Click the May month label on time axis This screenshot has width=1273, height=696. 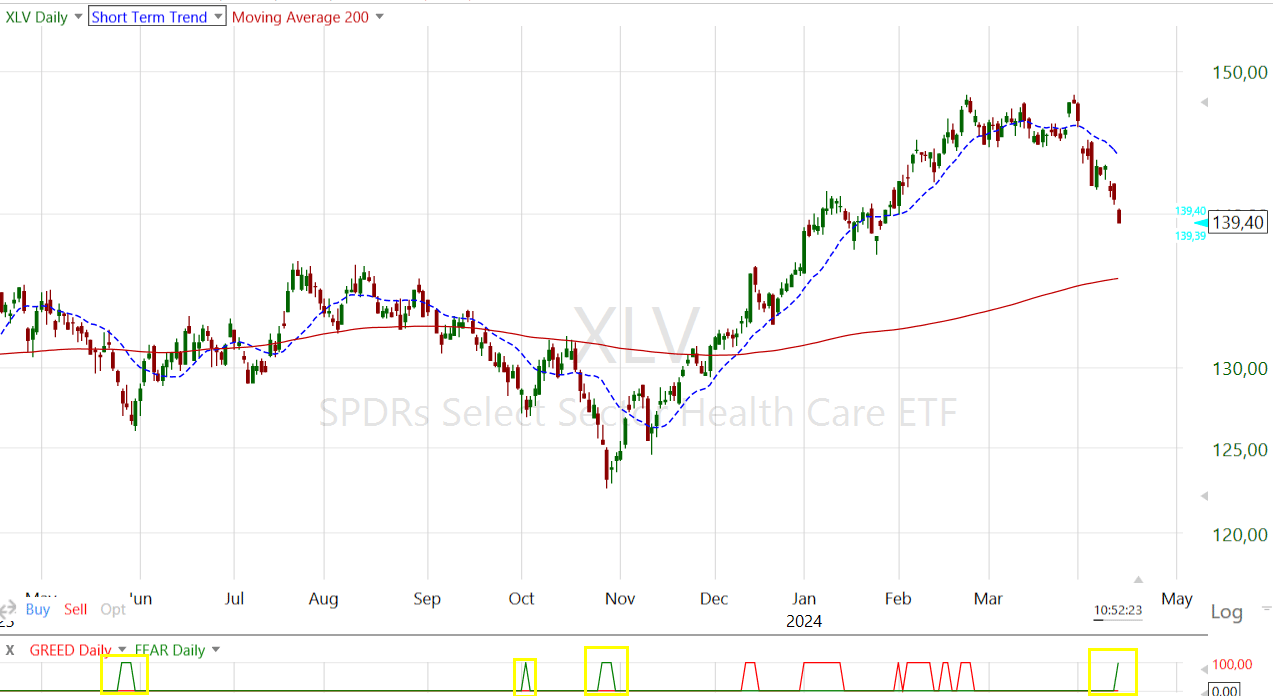coord(1177,599)
